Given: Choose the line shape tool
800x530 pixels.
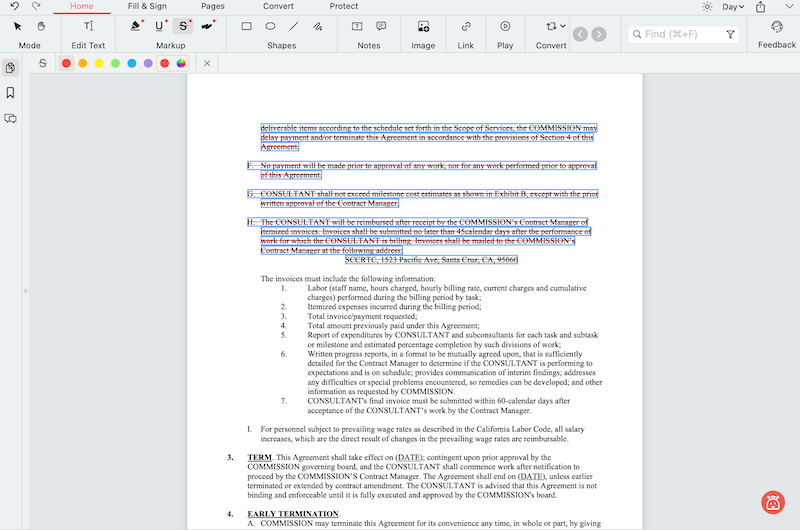Looking at the screenshot, I should pyautogui.click(x=294, y=26).
